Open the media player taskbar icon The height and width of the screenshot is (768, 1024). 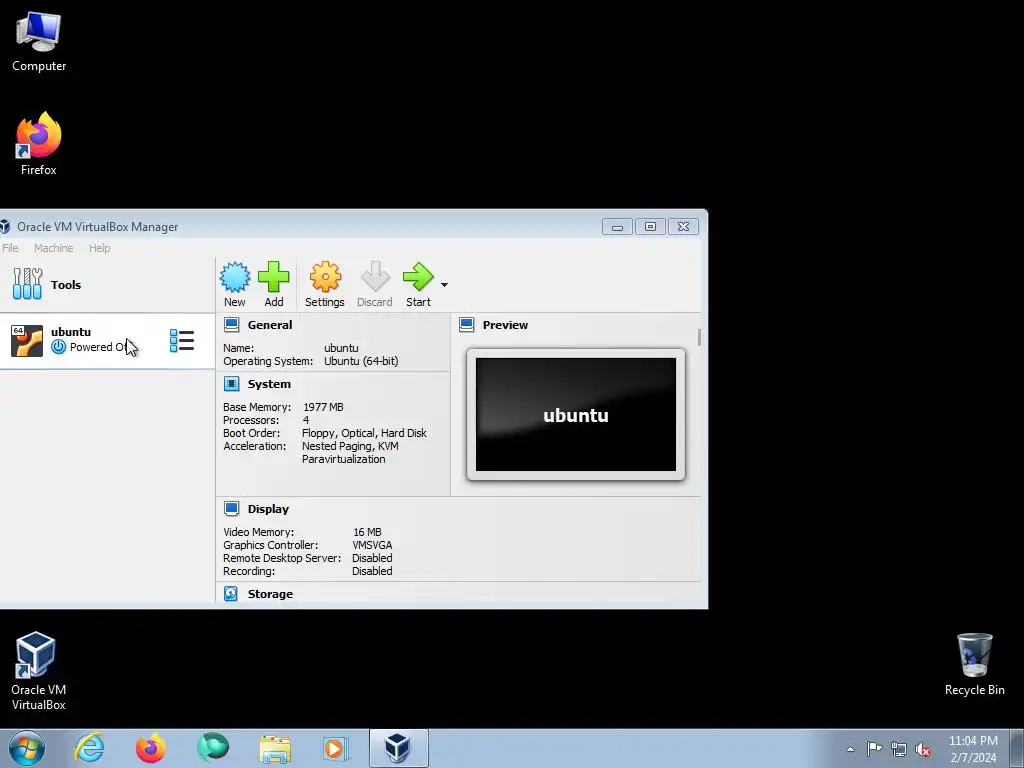[x=336, y=748]
